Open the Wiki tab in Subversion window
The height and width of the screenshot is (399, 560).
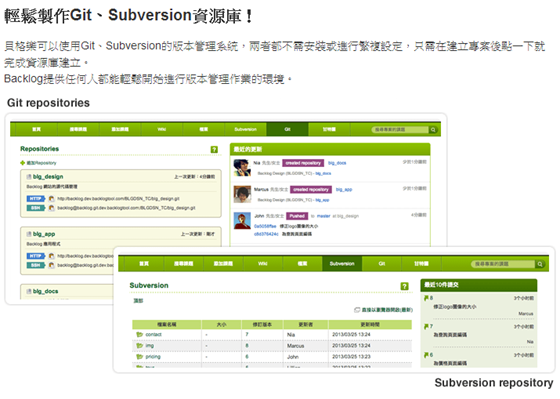(262, 264)
